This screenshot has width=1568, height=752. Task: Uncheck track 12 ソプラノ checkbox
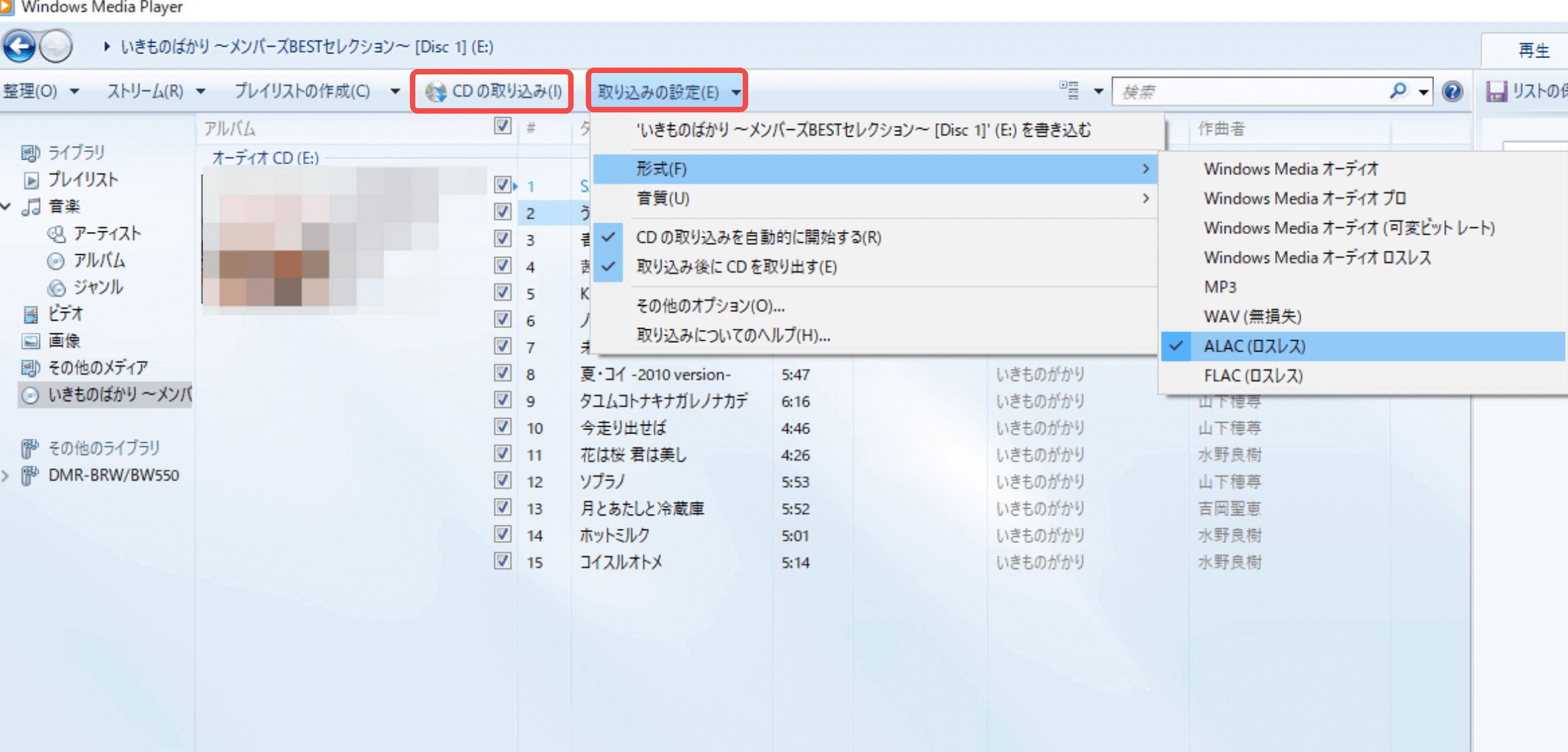click(503, 479)
